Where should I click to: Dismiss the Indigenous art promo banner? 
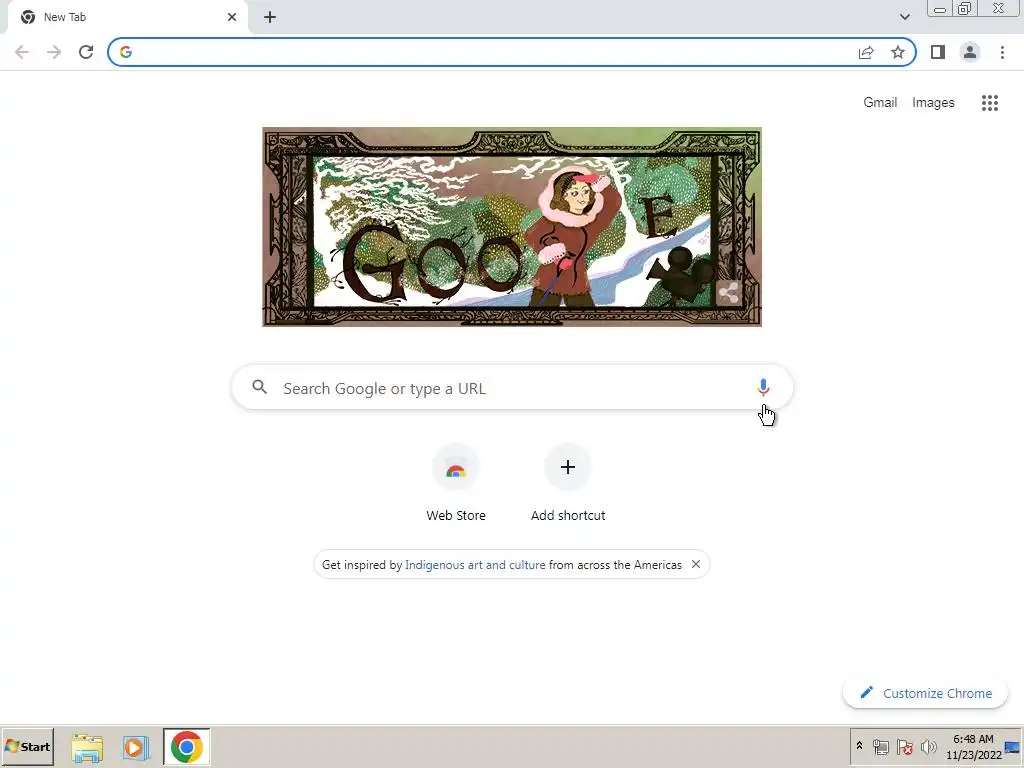(696, 564)
